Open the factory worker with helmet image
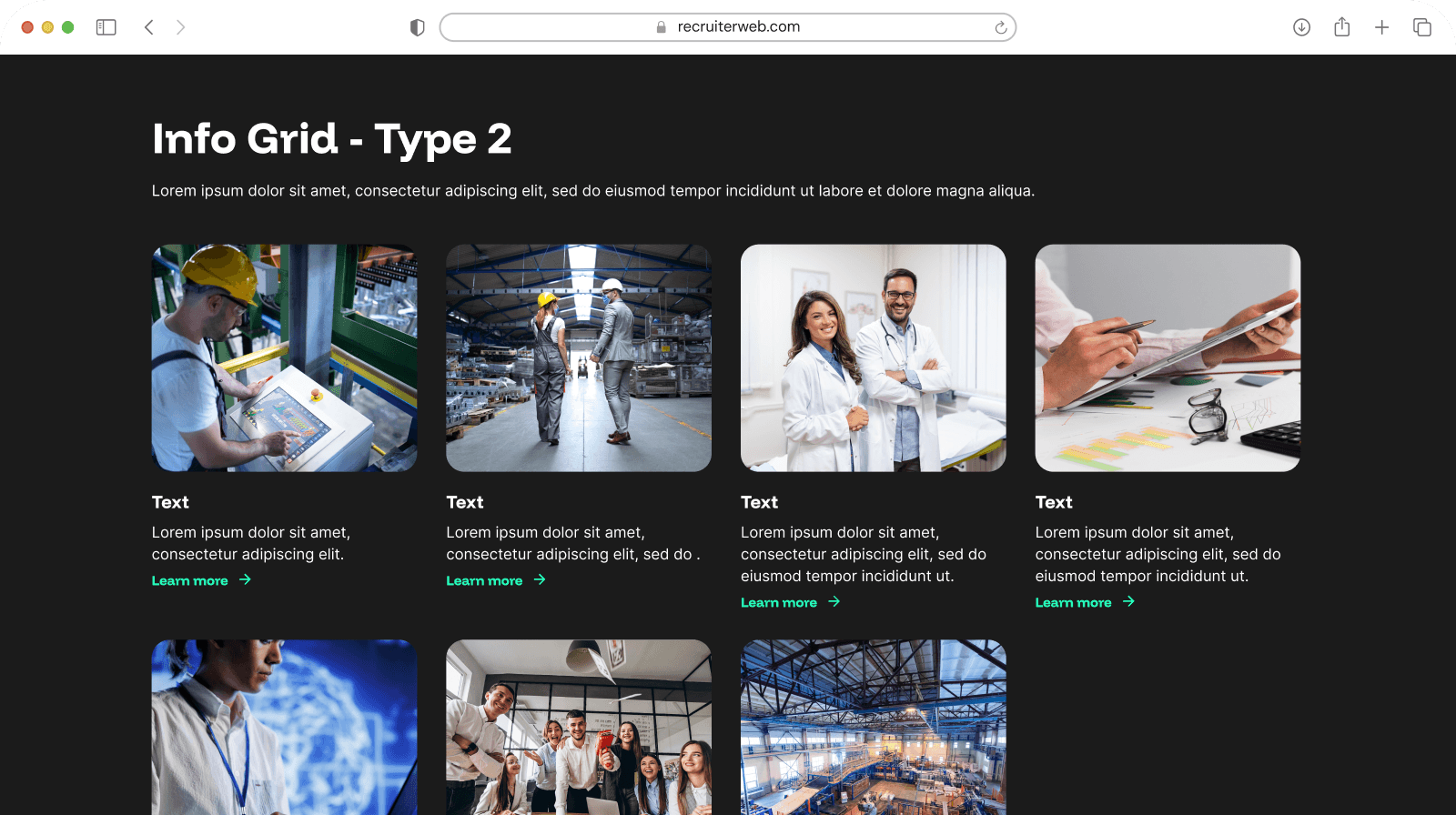The width and height of the screenshot is (1456, 815). coord(284,357)
